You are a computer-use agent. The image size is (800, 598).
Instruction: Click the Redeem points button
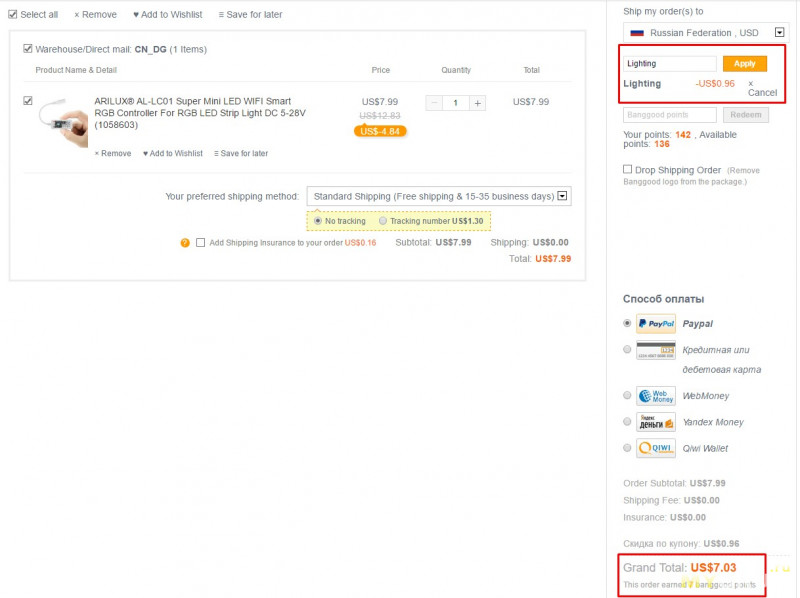[x=745, y=115]
